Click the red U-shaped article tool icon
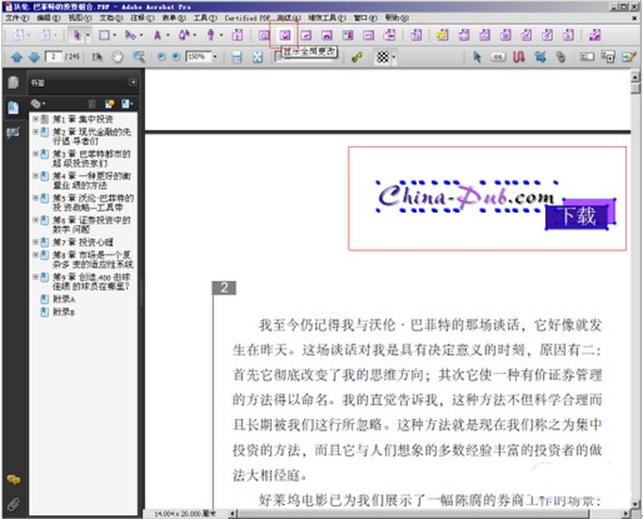The height and width of the screenshot is (519, 643). click(x=519, y=57)
